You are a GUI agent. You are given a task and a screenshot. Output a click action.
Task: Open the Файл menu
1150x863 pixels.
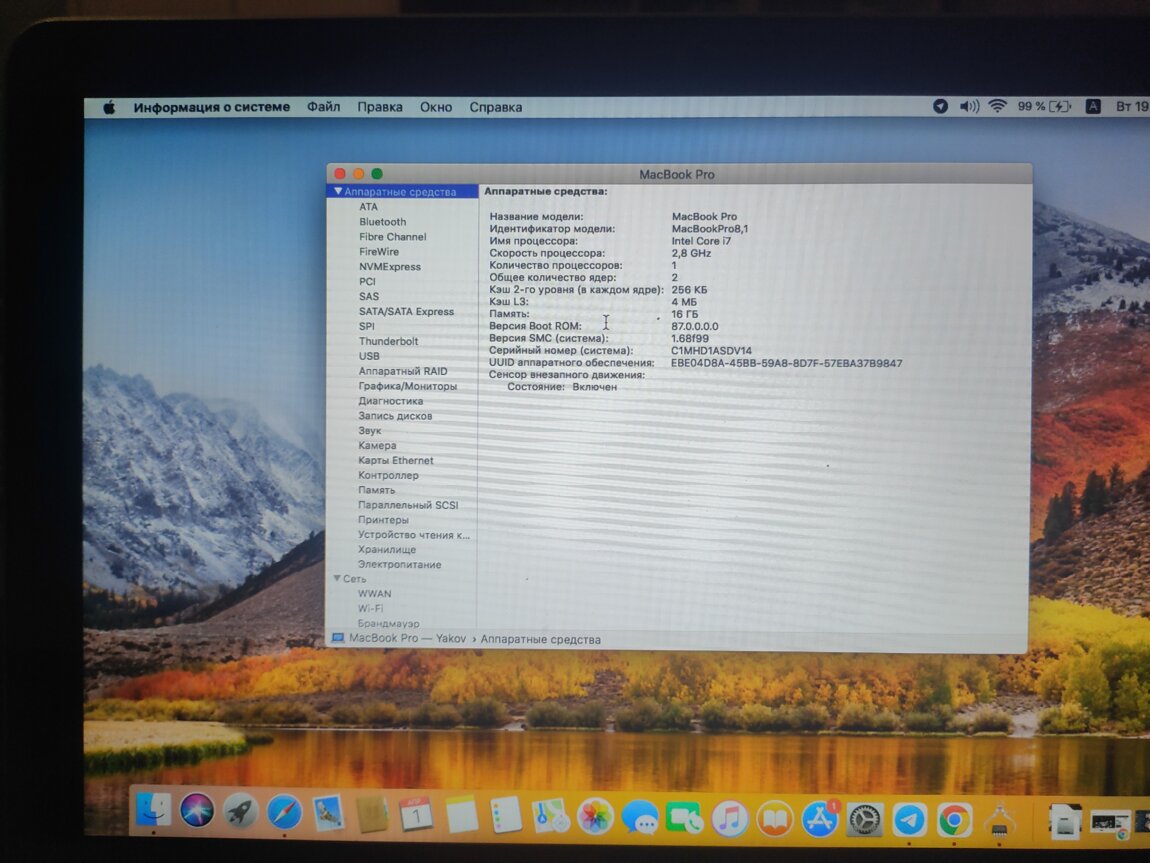pyautogui.click(x=323, y=107)
